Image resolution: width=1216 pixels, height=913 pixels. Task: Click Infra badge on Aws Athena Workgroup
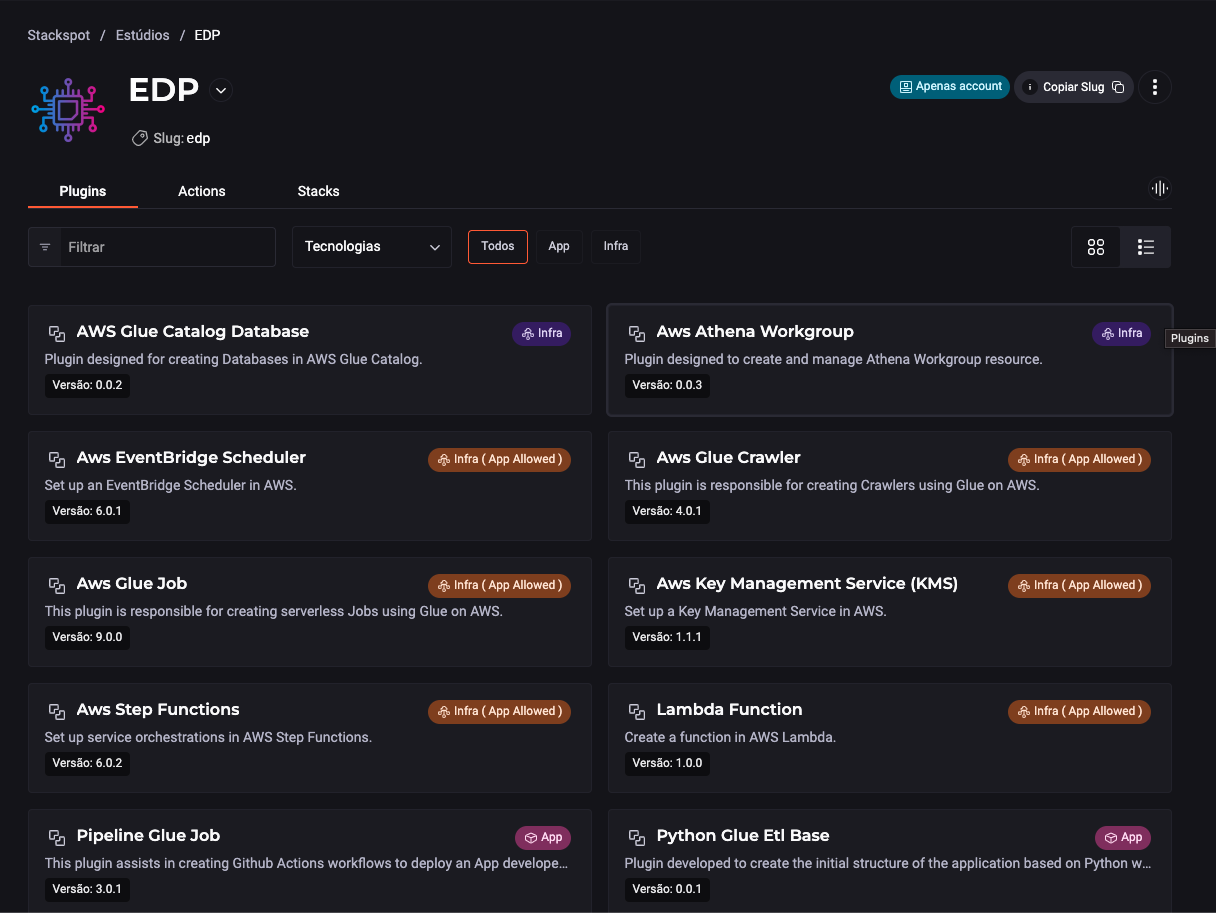[1121, 333]
